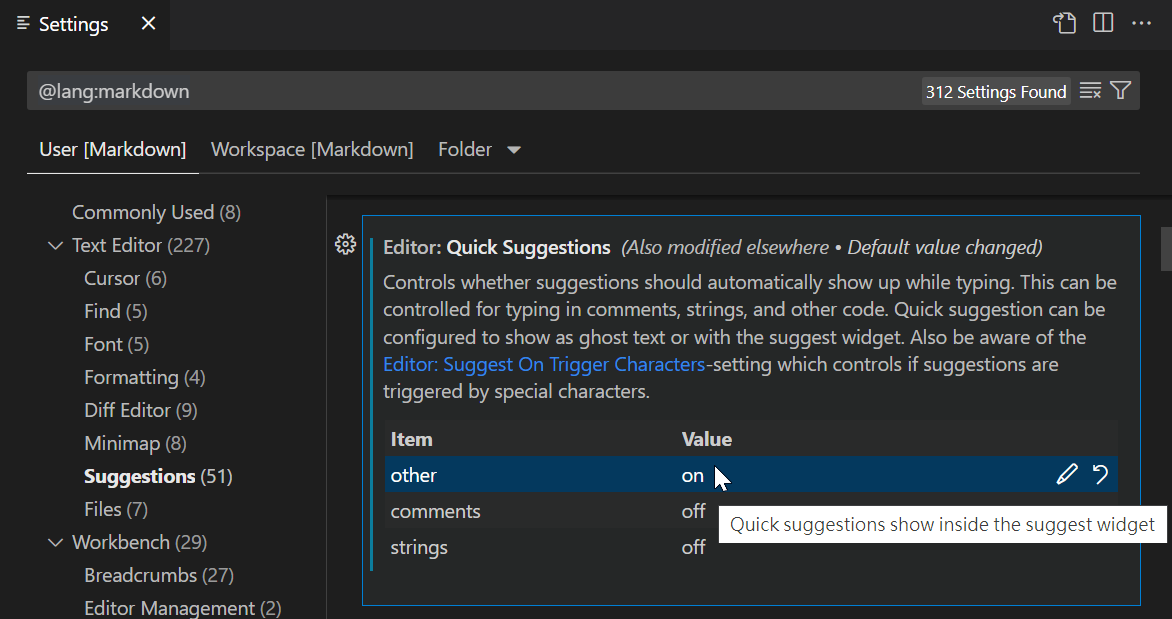Select Find (5) in settings tree
1172x619 pixels.
pos(116,311)
